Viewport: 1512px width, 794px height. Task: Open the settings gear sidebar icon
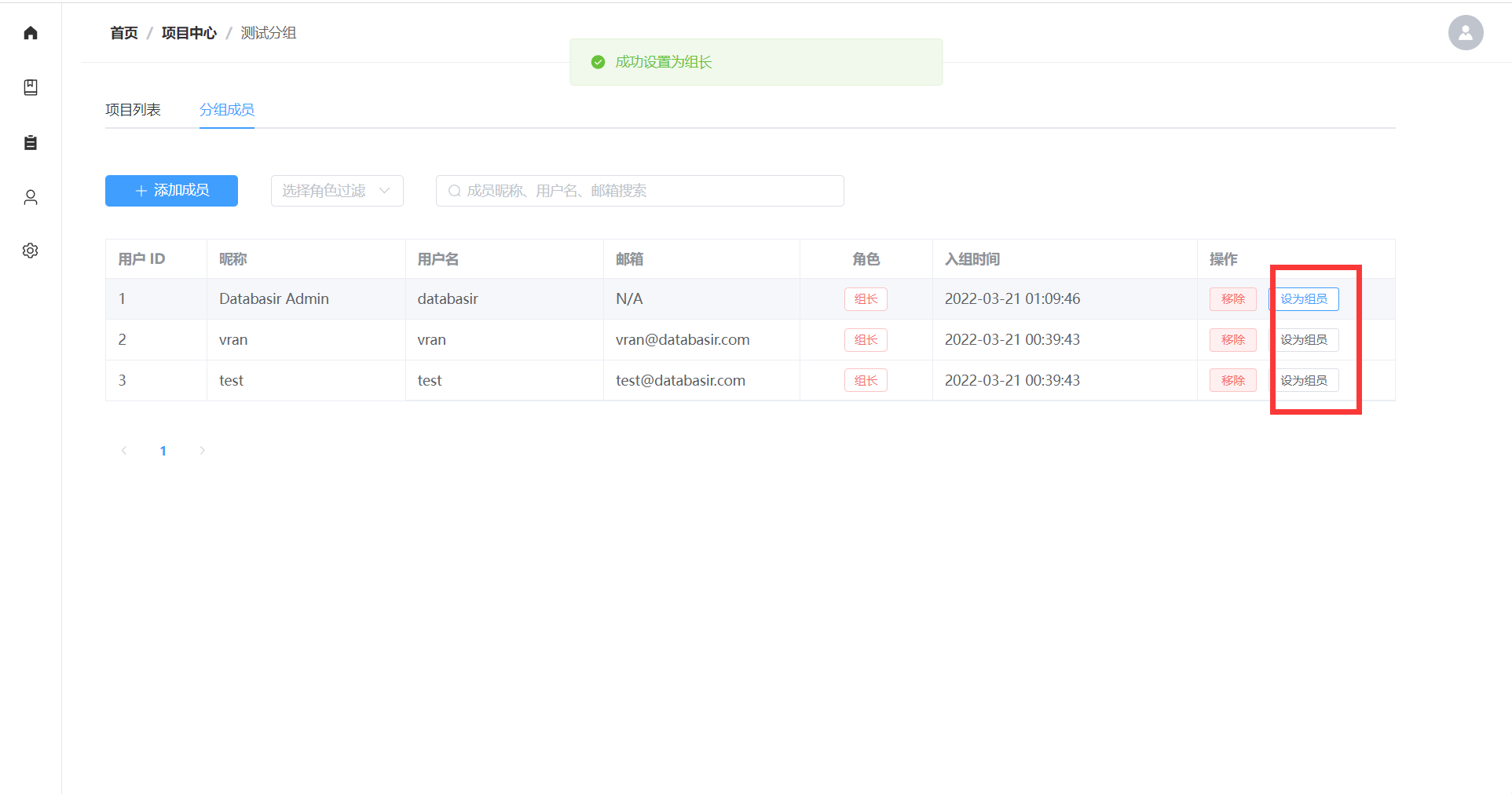click(x=31, y=251)
